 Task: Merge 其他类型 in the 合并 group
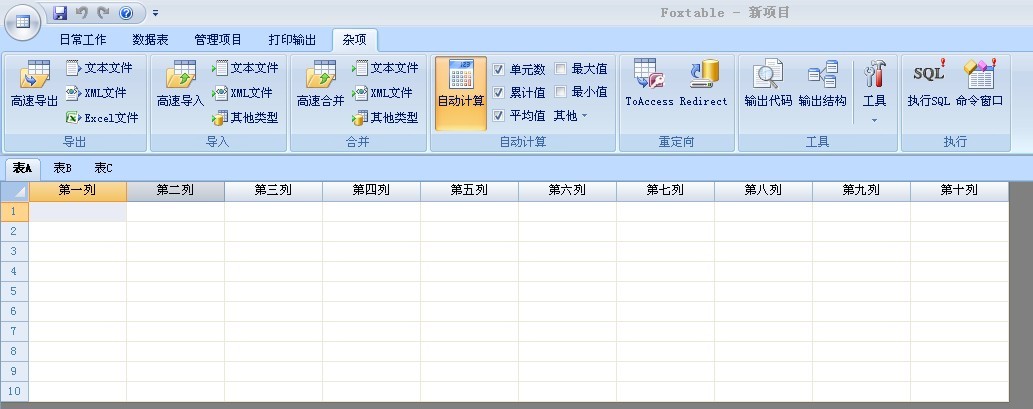click(385, 118)
